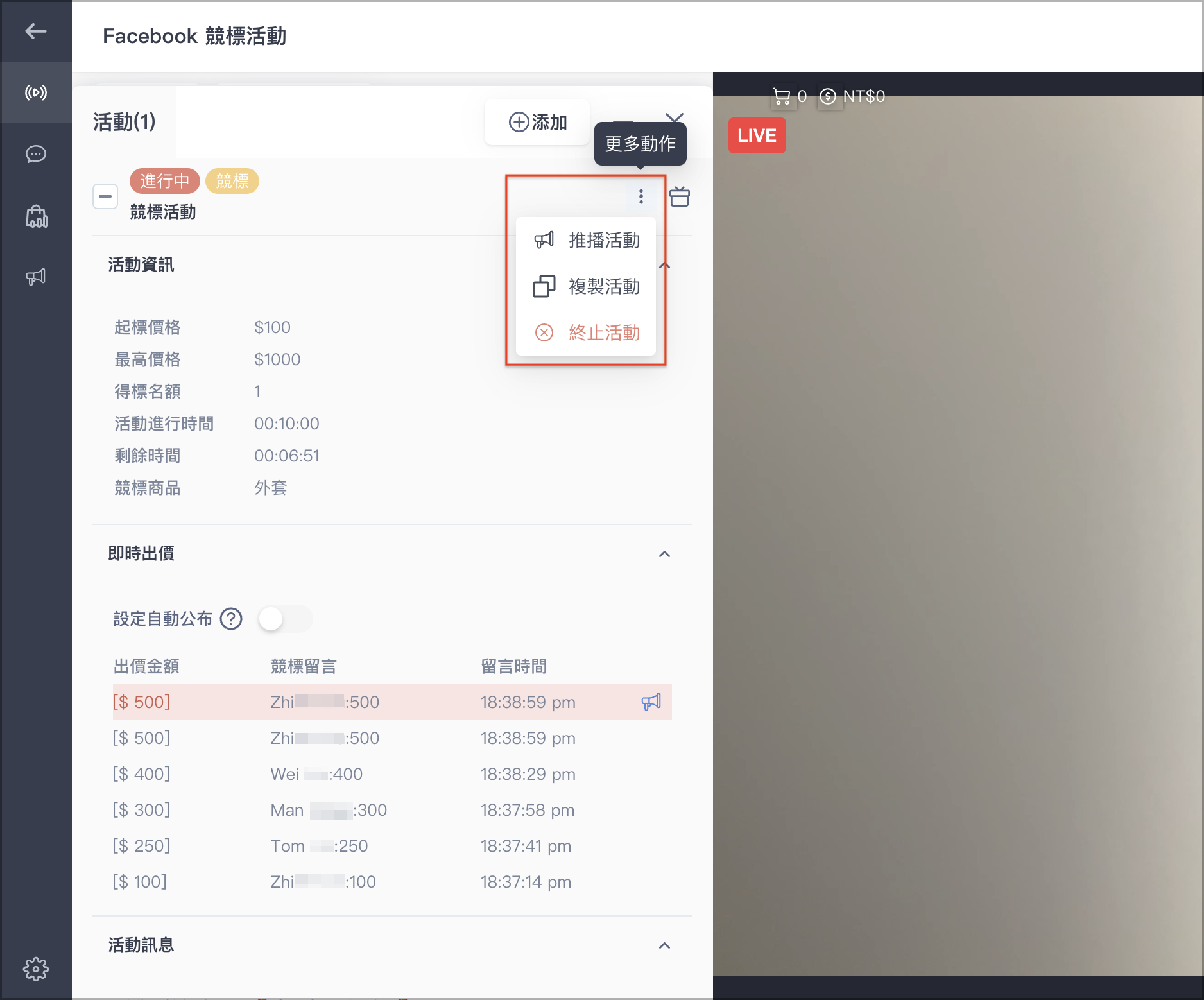Click the 出價金額 column header
This screenshot has width=1204, height=1000.
[146, 666]
